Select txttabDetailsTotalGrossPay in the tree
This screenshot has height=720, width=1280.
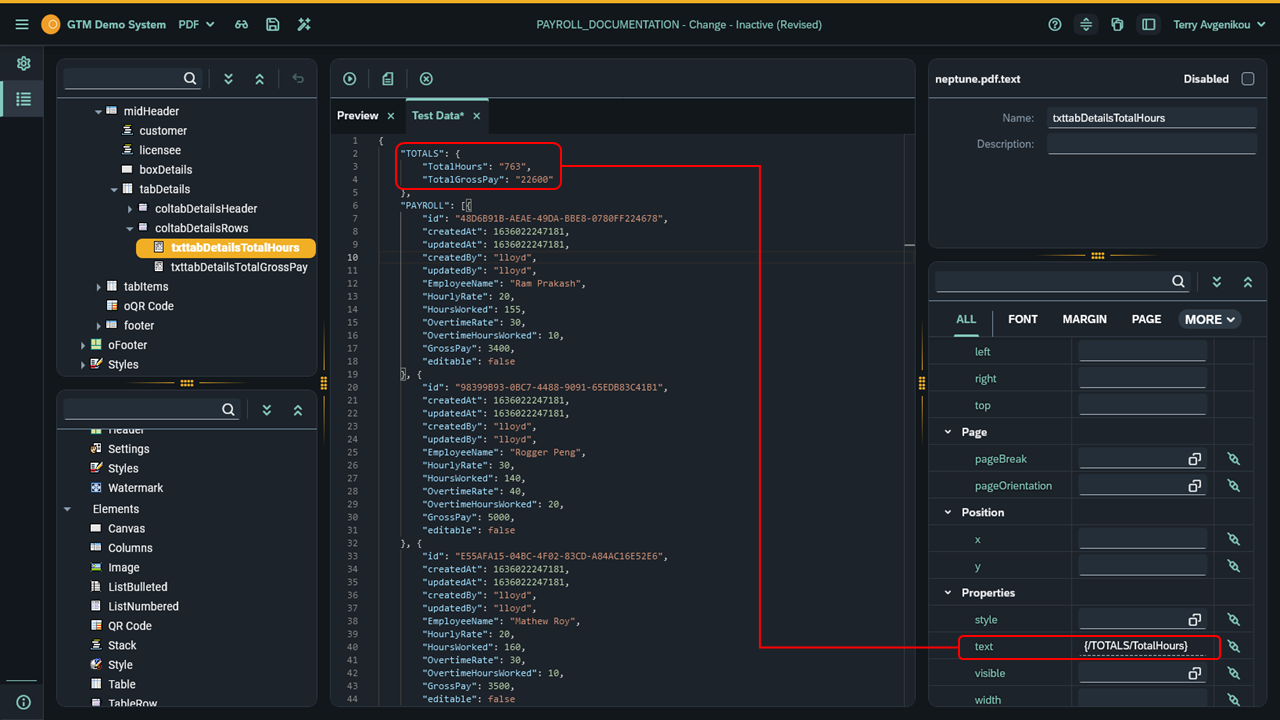(x=239, y=267)
